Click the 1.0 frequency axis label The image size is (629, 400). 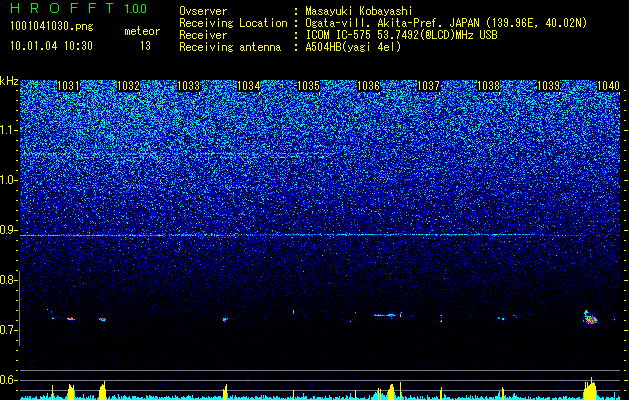click(8, 180)
